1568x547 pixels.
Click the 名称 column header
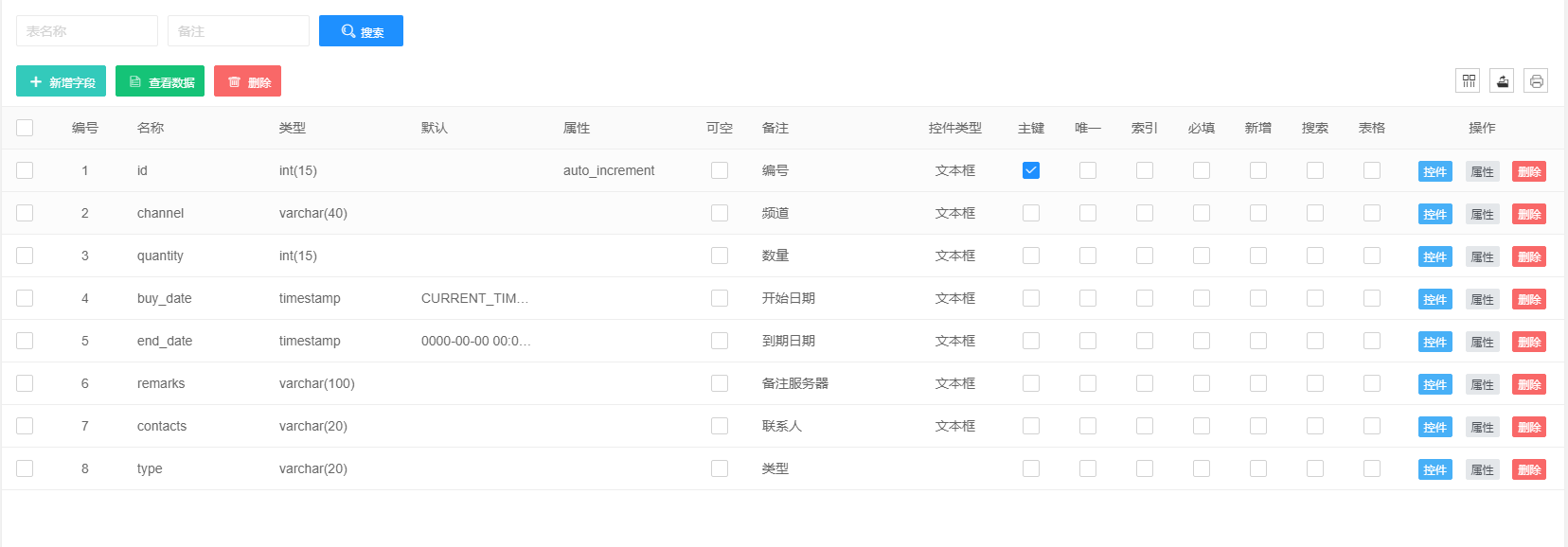click(151, 128)
